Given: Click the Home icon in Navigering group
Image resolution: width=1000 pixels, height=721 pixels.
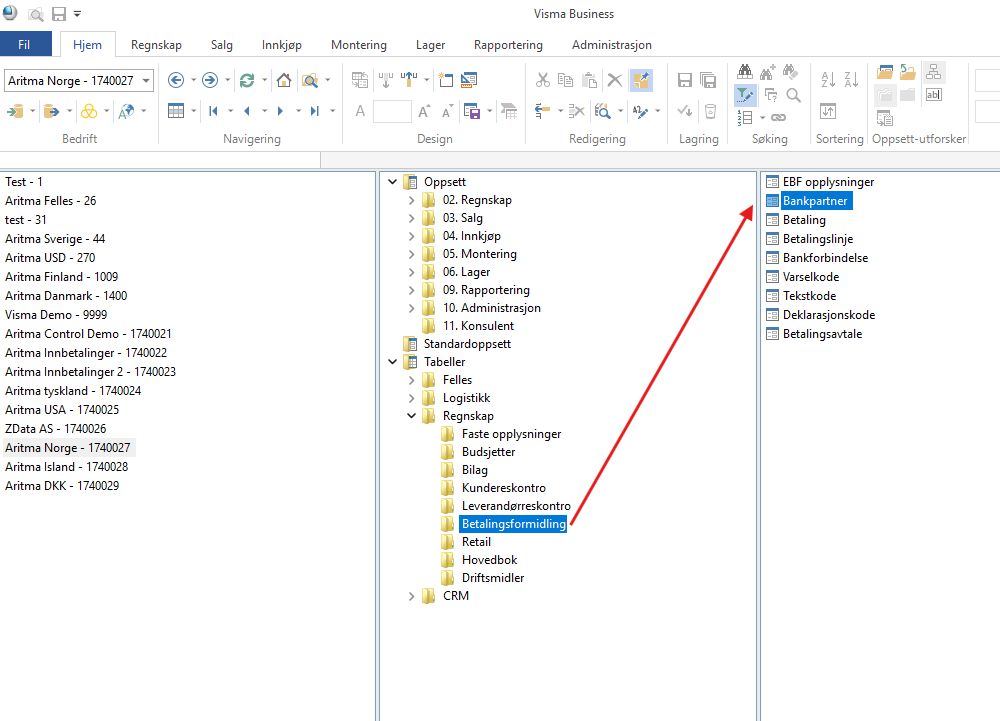Looking at the screenshot, I should [x=284, y=80].
